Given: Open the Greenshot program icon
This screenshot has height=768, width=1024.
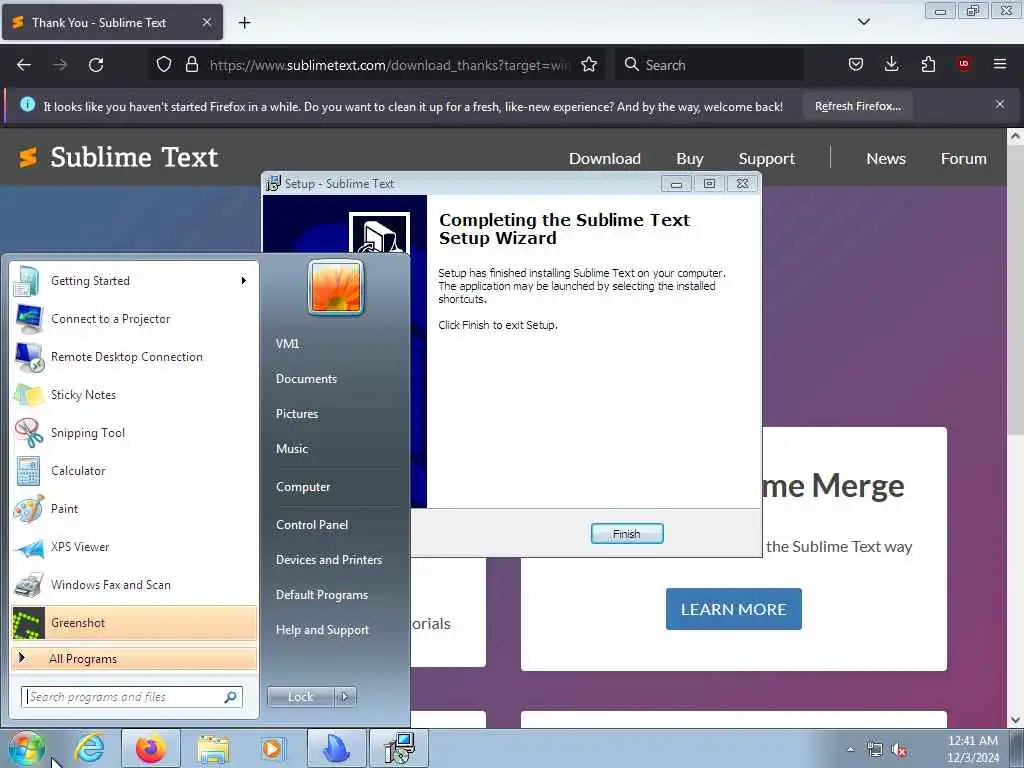Looking at the screenshot, I should pyautogui.click(x=29, y=623).
